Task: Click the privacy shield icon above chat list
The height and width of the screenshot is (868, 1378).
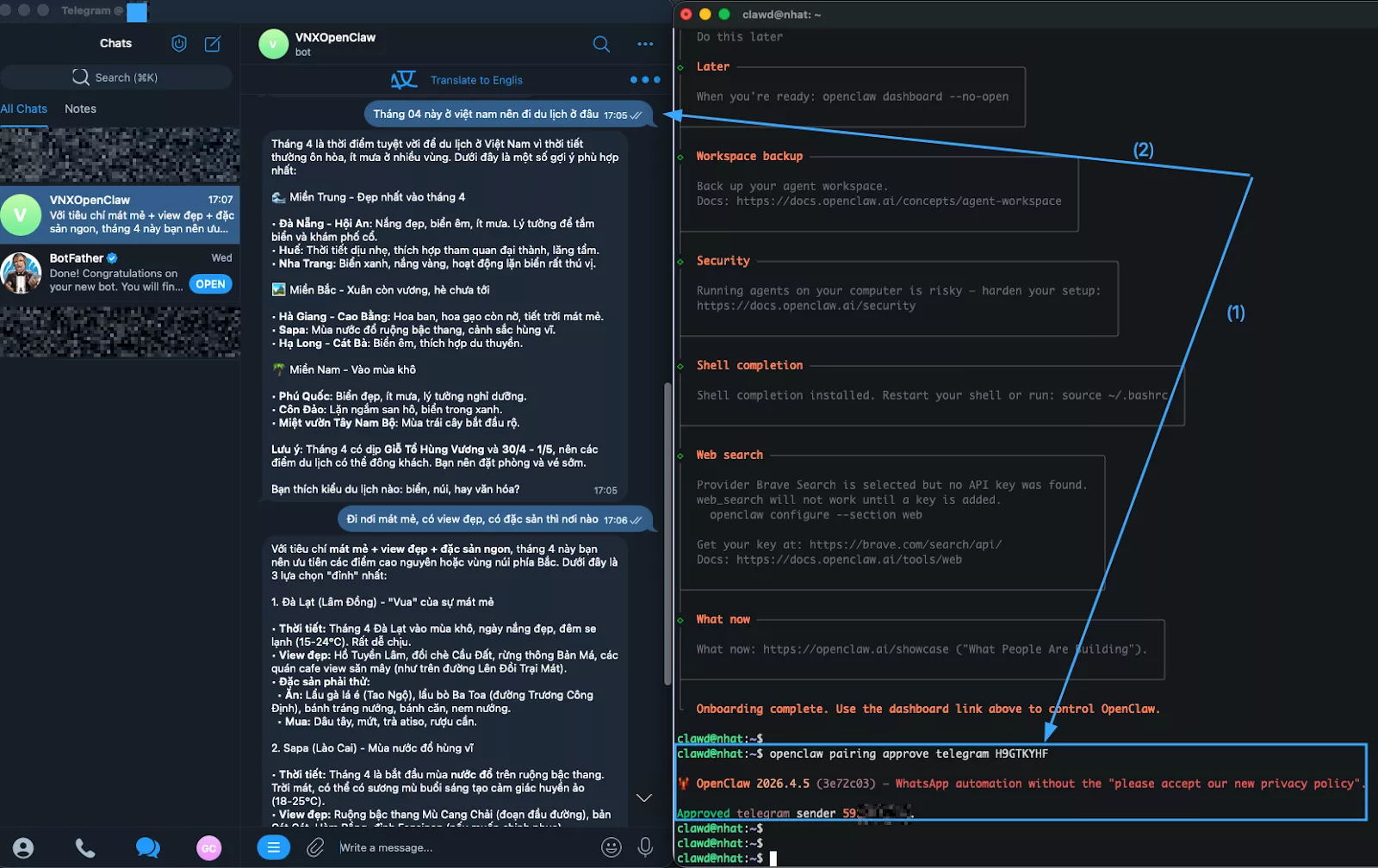Action: (x=178, y=43)
